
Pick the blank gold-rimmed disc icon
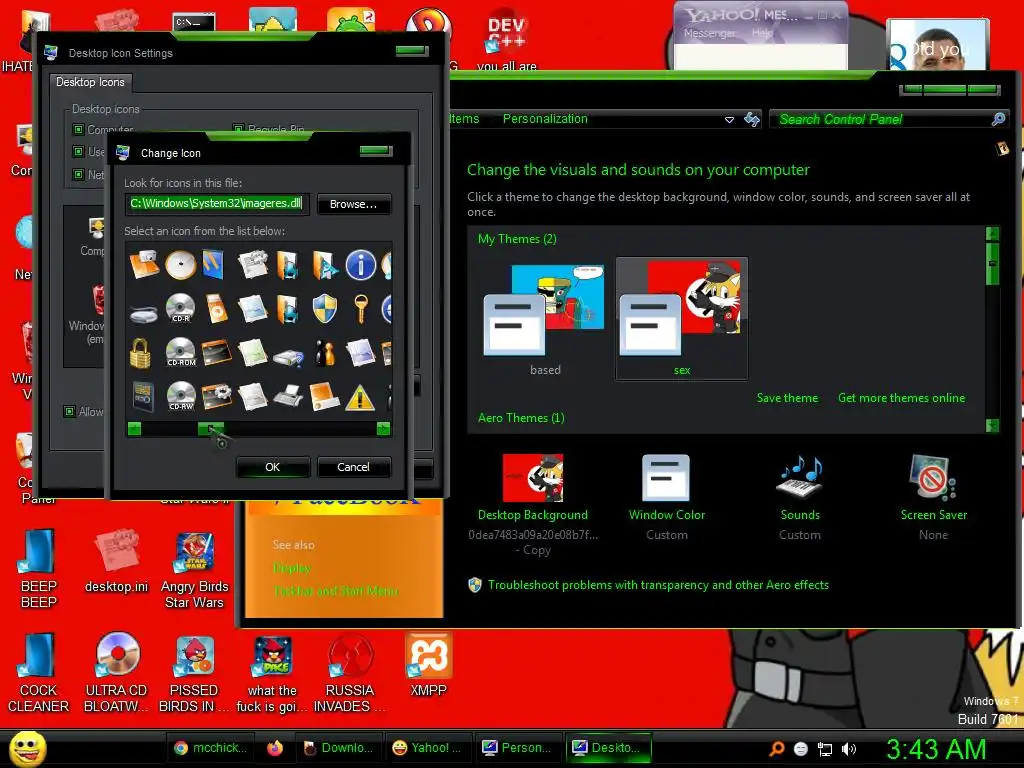[180, 265]
